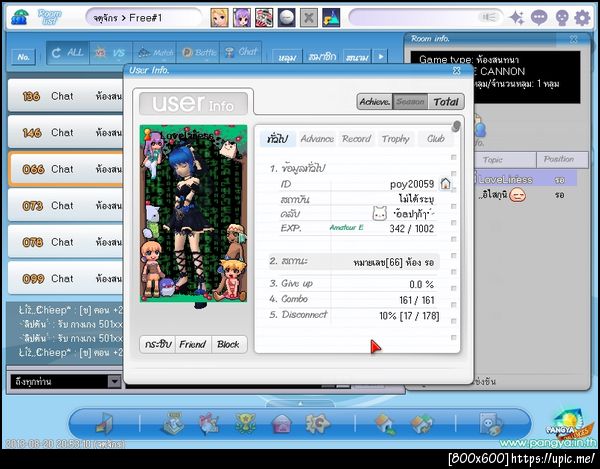The height and width of the screenshot is (469, 600).
Task: Filter room list by Battle tab
Action: tap(198, 53)
